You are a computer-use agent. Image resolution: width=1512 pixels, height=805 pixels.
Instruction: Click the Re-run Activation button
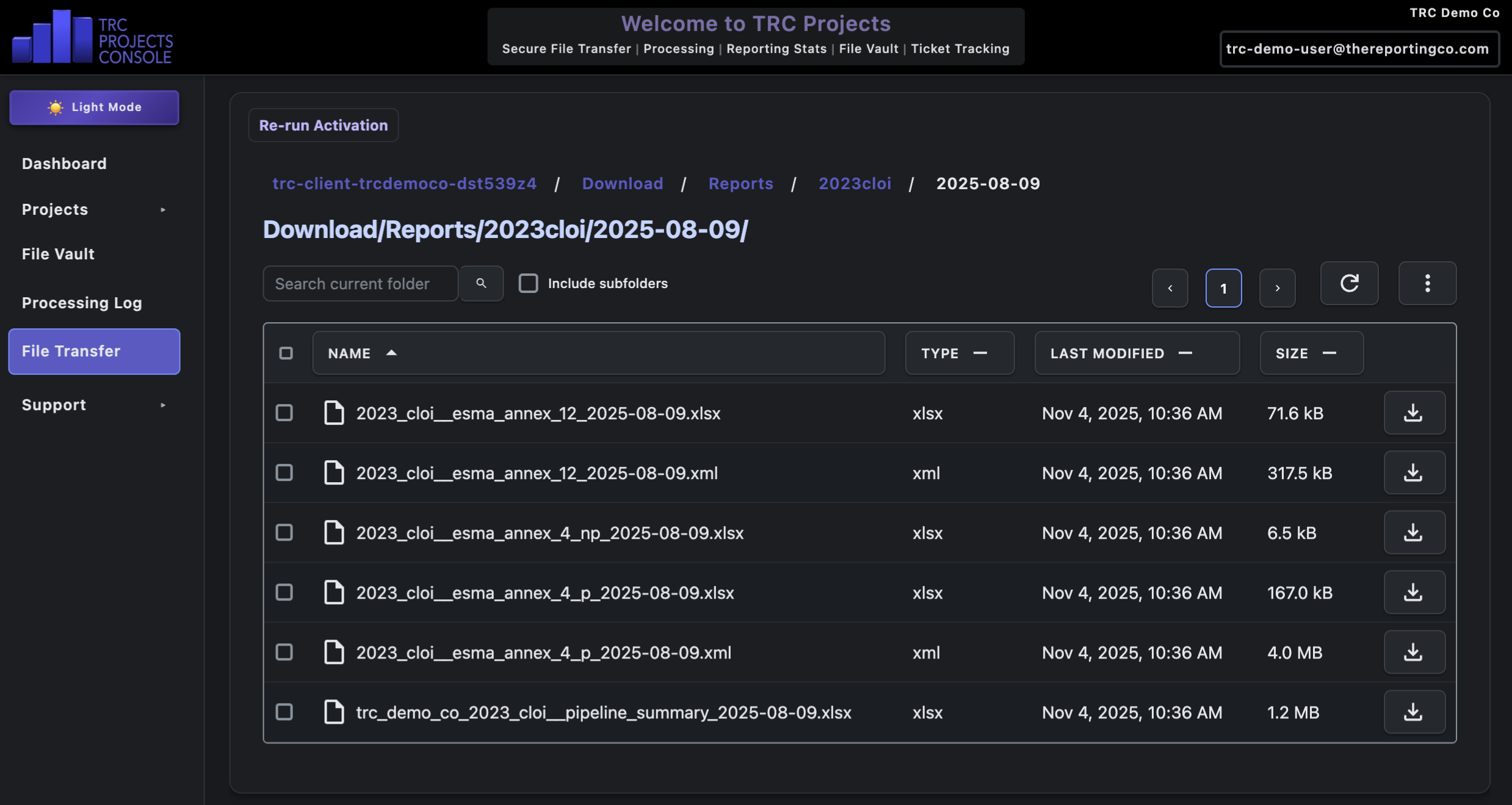[x=323, y=125]
